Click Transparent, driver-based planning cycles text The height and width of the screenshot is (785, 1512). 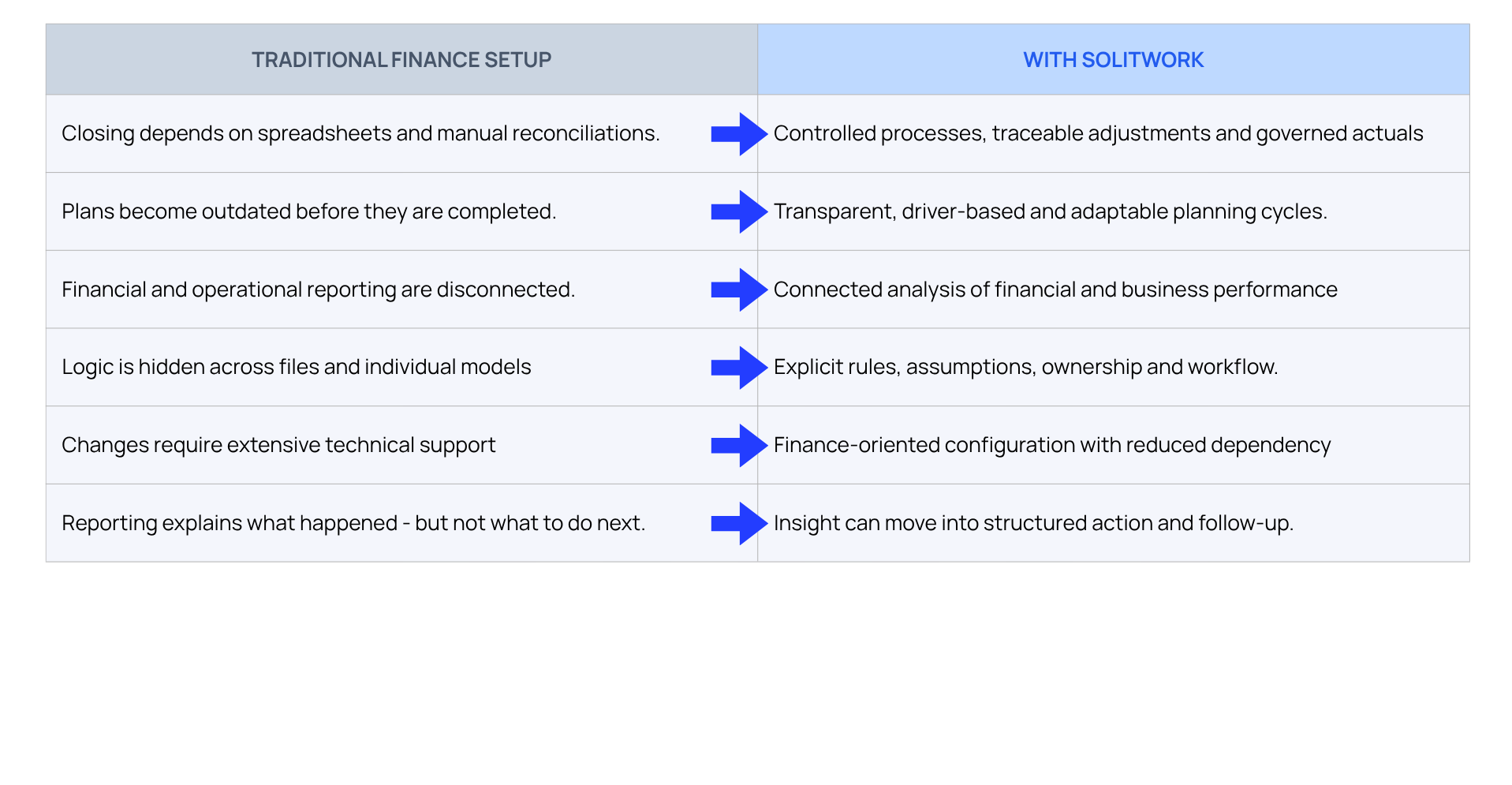tap(1050, 211)
